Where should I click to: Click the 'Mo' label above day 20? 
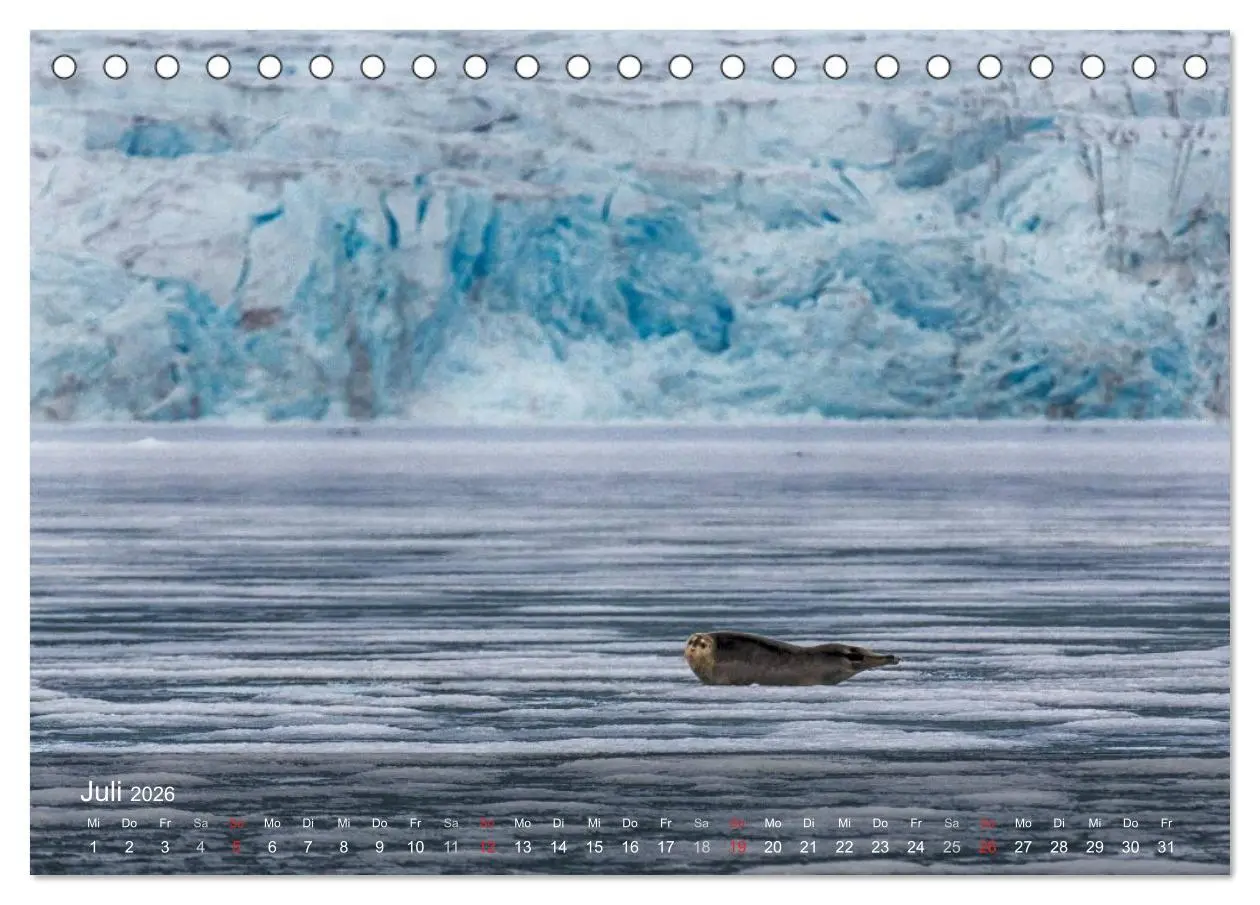tap(773, 823)
